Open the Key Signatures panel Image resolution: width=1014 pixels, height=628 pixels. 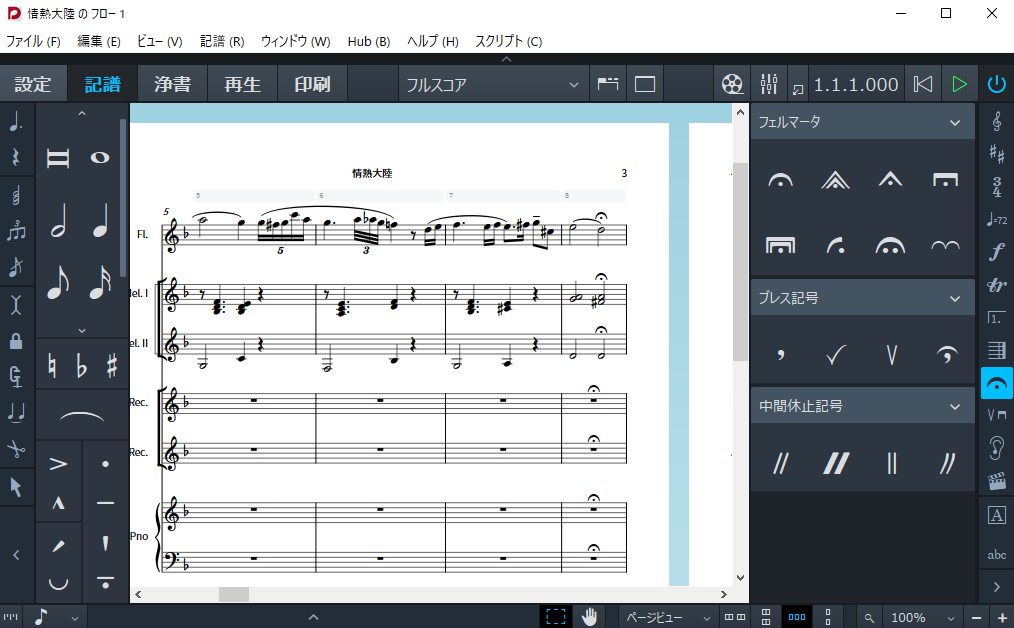[x=997, y=154]
